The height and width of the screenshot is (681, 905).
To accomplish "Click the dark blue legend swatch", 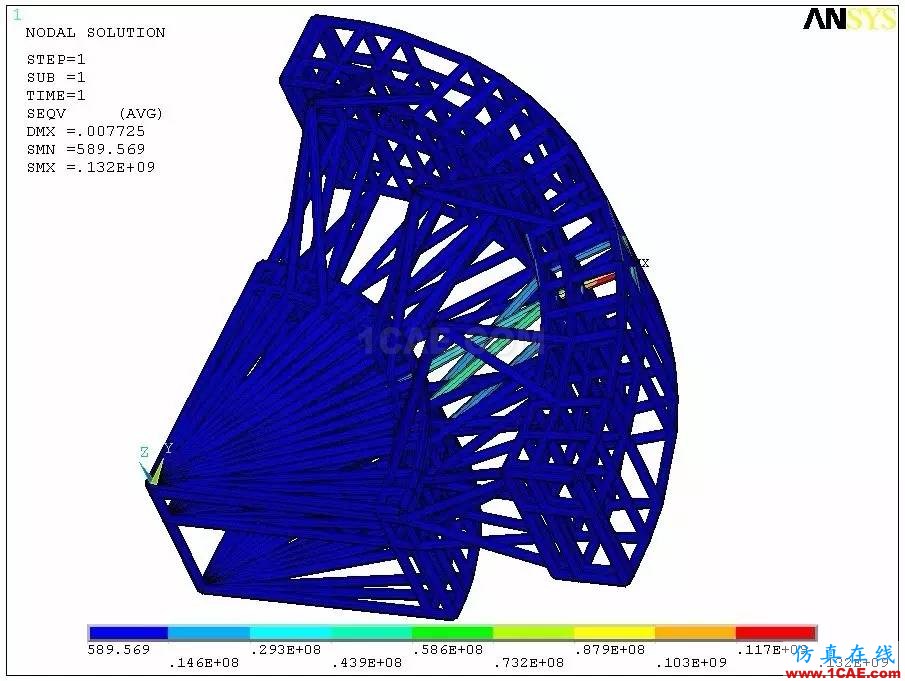I will click(128, 633).
